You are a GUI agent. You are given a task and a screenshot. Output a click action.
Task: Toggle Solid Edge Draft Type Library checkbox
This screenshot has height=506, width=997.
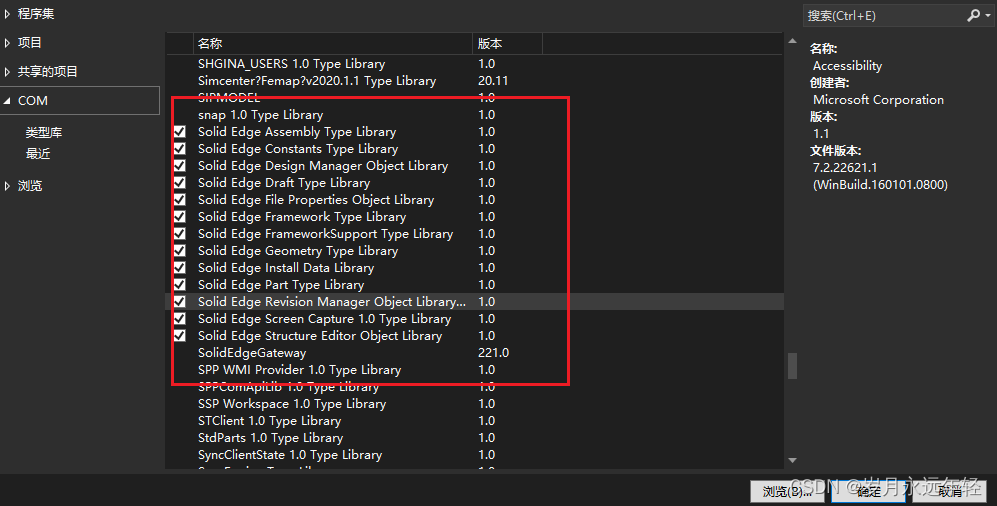coord(180,183)
